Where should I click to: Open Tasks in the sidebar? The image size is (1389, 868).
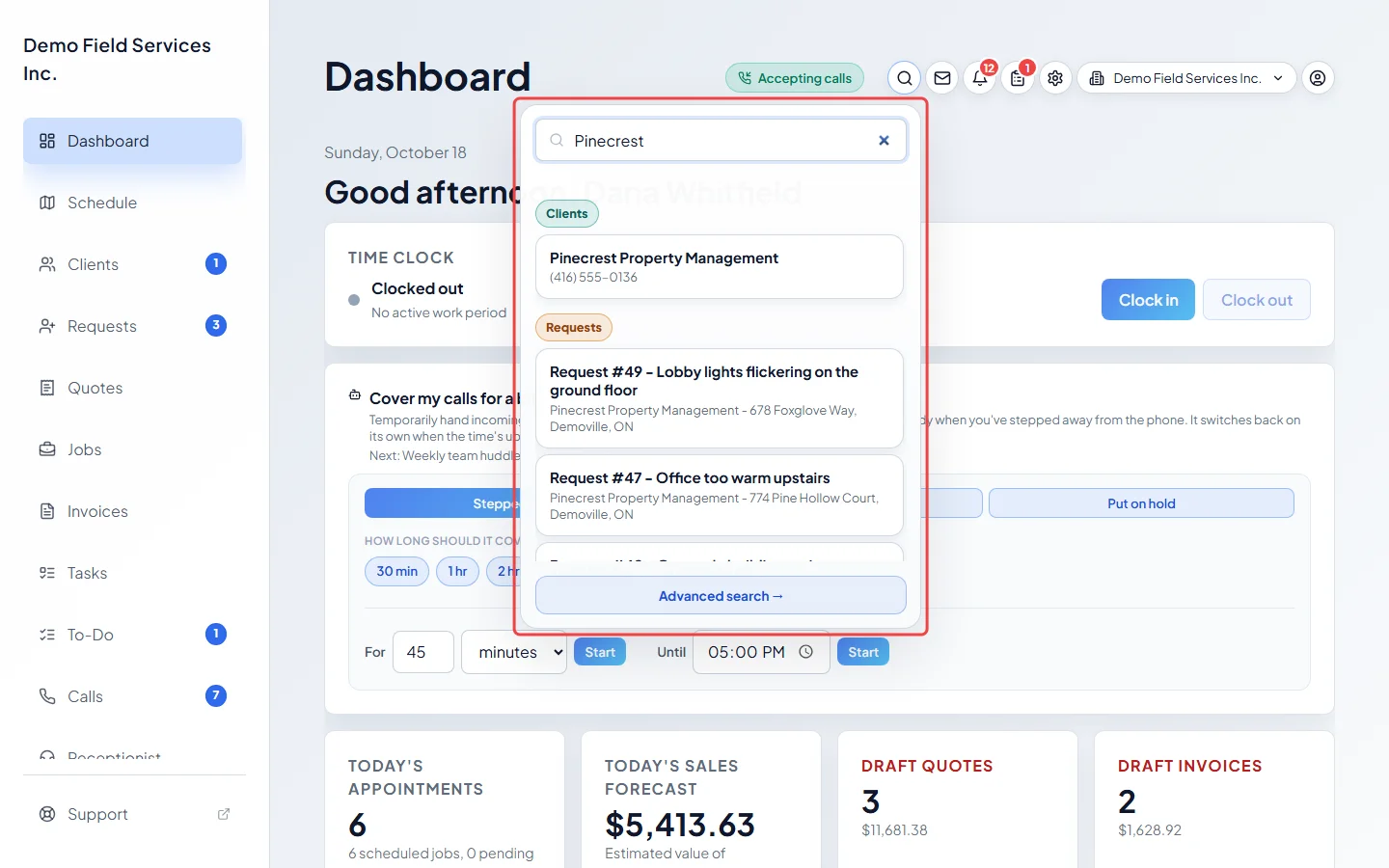point(132,573)
